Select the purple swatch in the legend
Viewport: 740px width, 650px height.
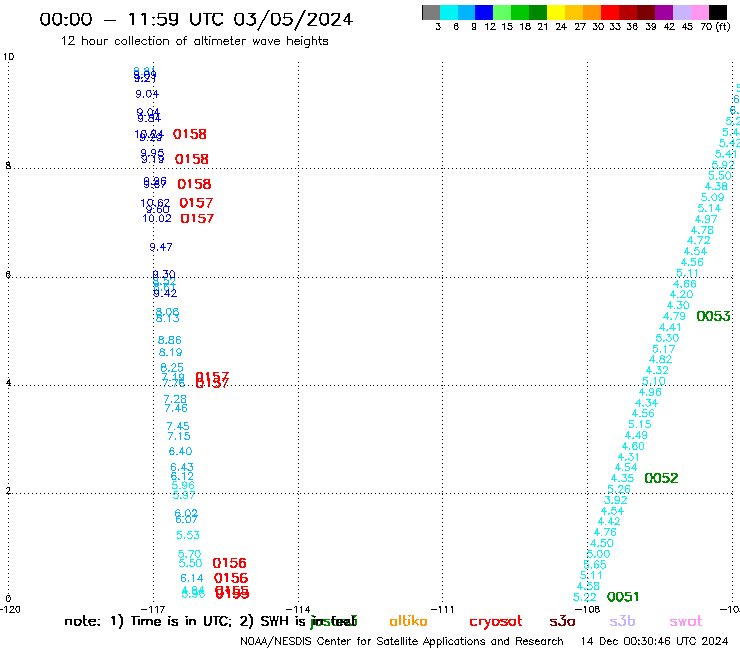pos(664,12)
